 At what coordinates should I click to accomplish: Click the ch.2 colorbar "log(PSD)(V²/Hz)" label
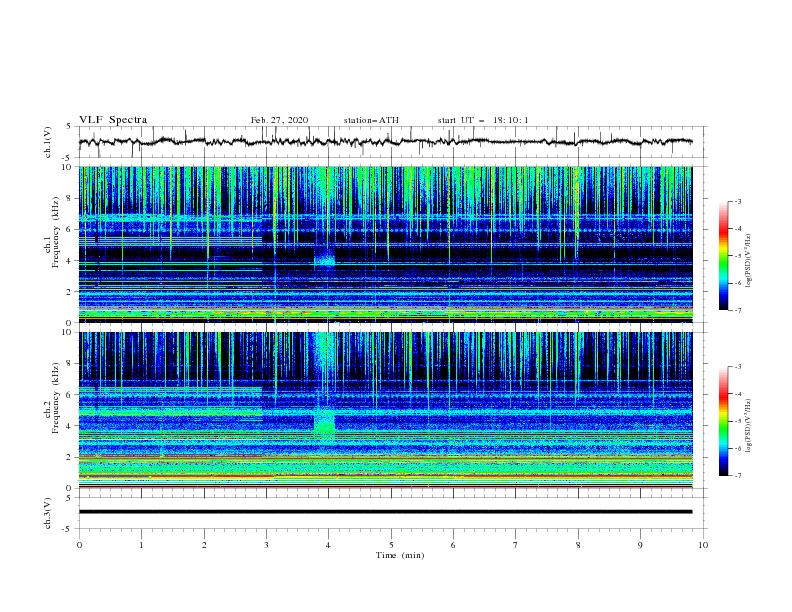coord(748,426)
